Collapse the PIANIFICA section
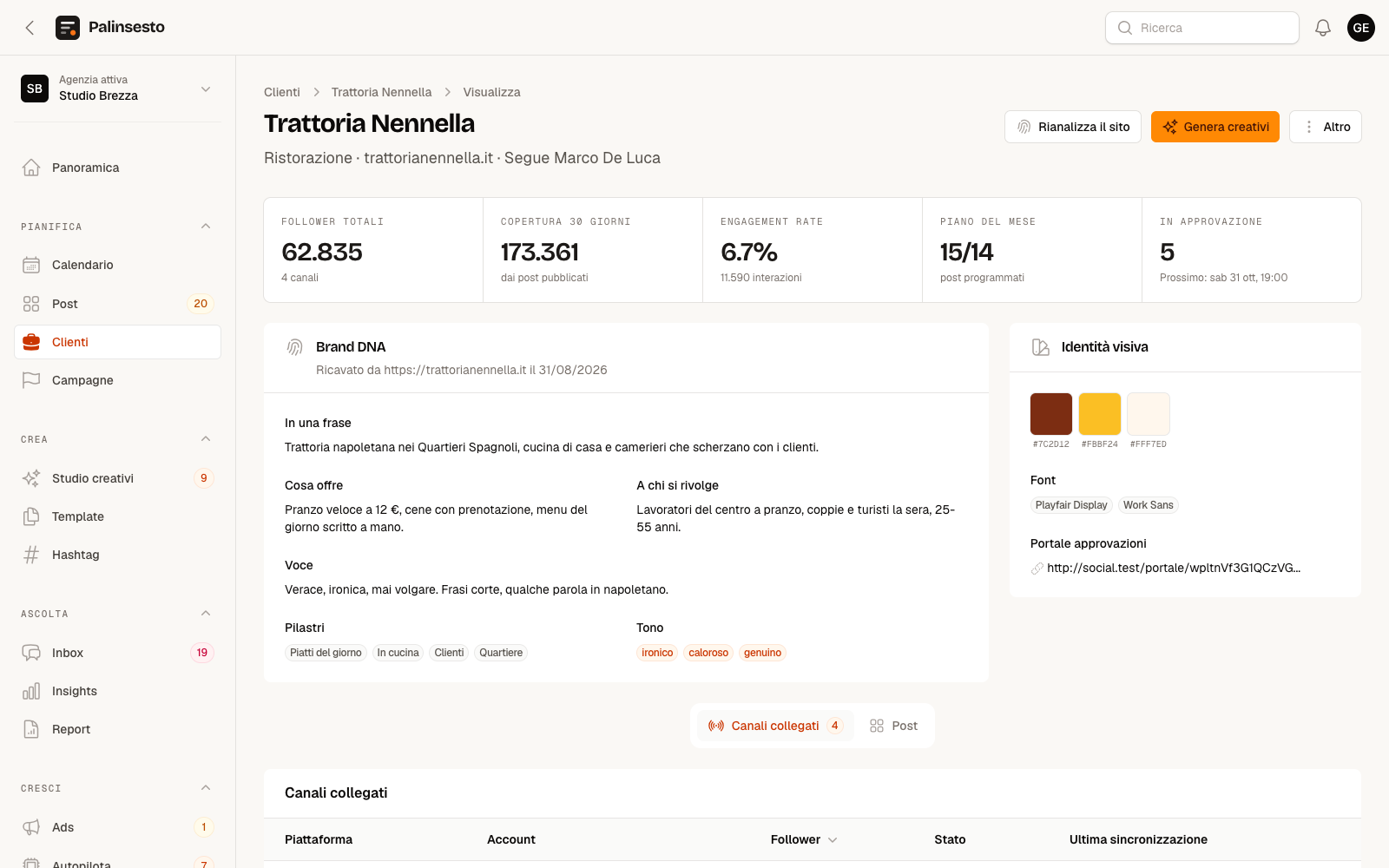 [206, 227]
